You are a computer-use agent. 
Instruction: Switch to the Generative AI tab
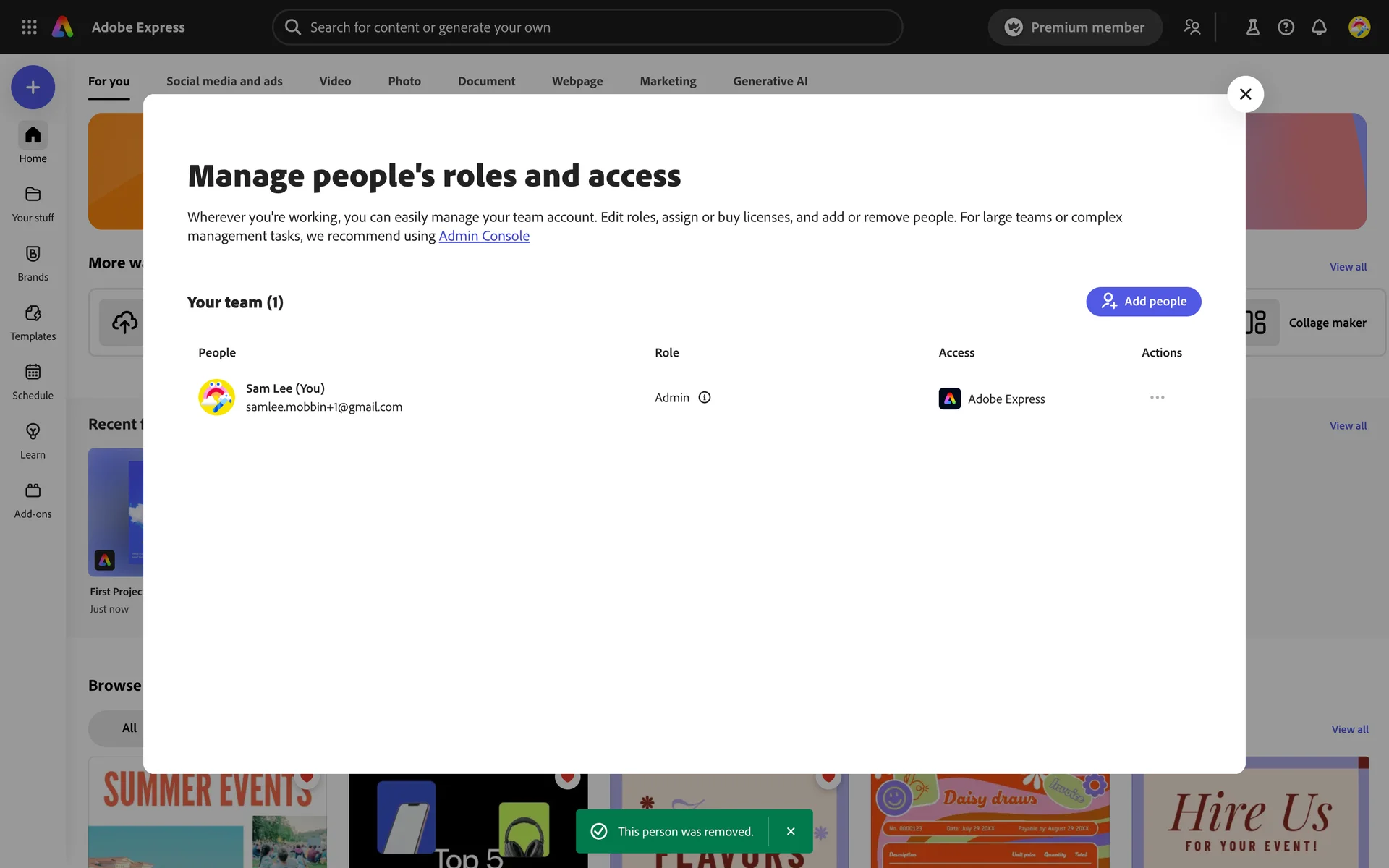(x=770, y=81)
